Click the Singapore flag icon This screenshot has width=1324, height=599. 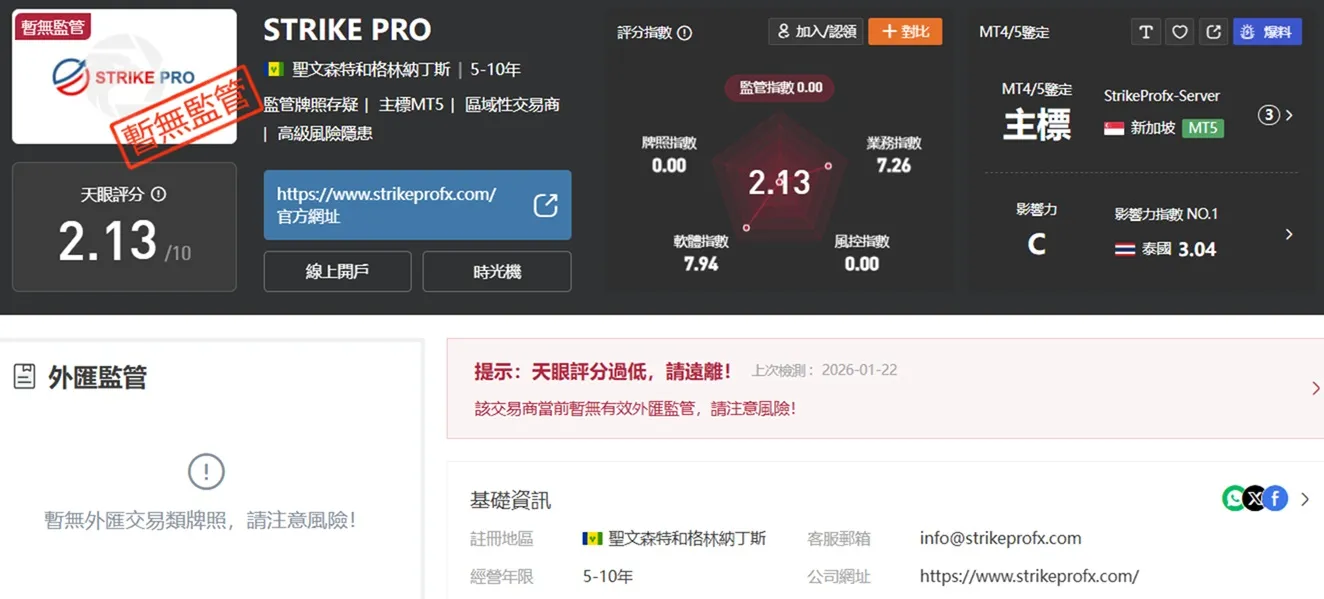(x=1114, y=128)
